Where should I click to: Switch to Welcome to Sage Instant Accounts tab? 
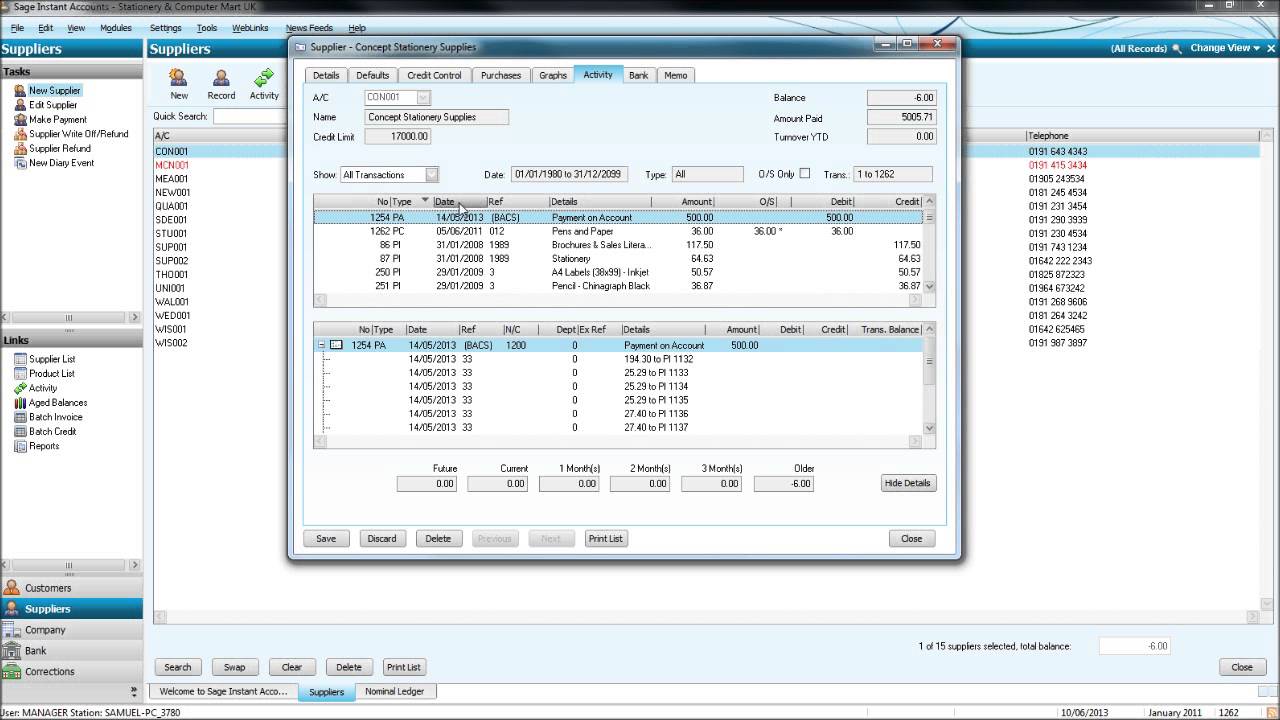coord(223,691)
